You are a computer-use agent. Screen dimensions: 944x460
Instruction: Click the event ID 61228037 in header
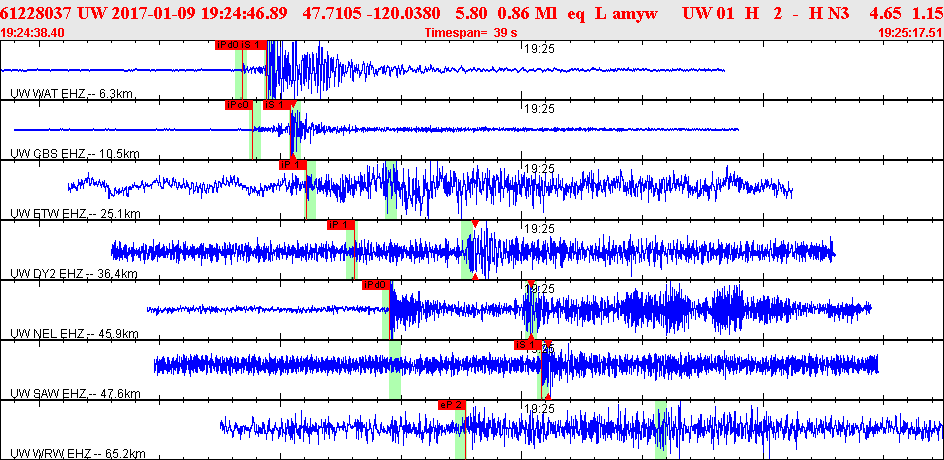point(38,15)
